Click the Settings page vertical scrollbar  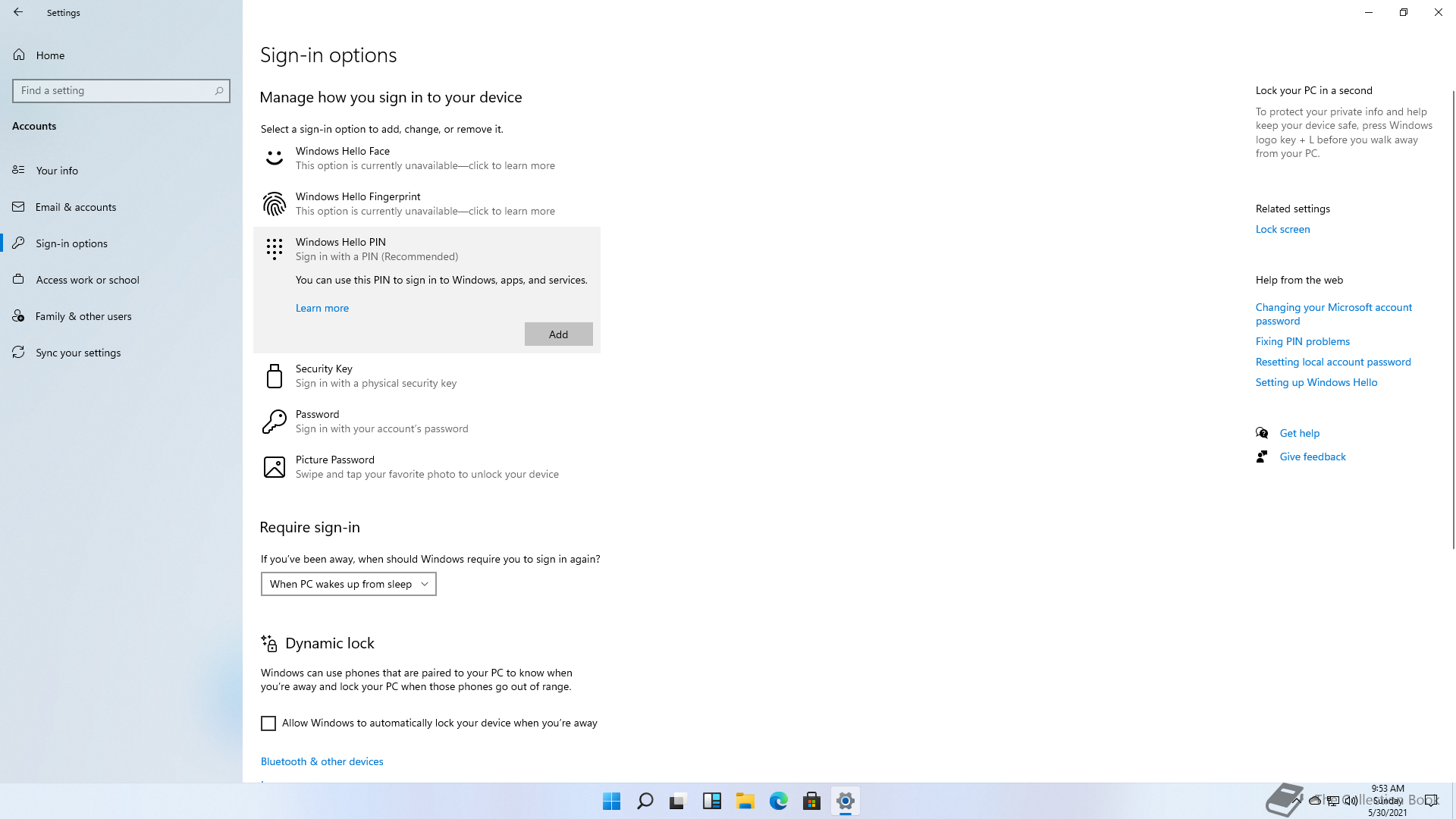point(1453,318)
